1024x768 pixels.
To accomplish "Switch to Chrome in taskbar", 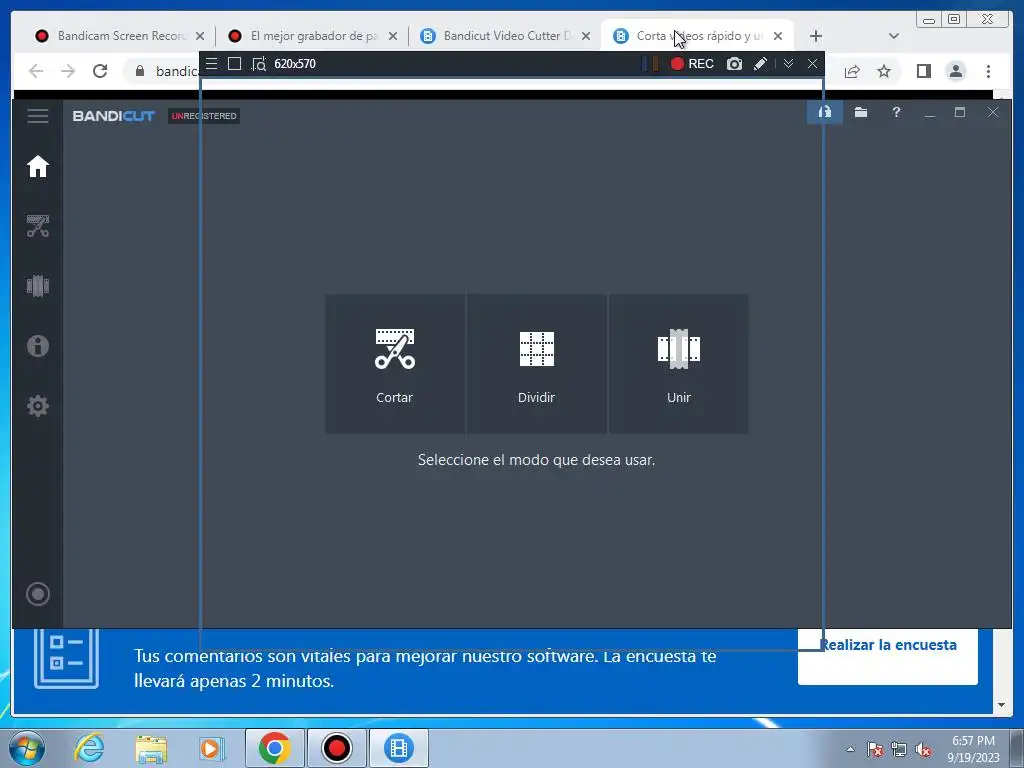I will click(274, 748).
